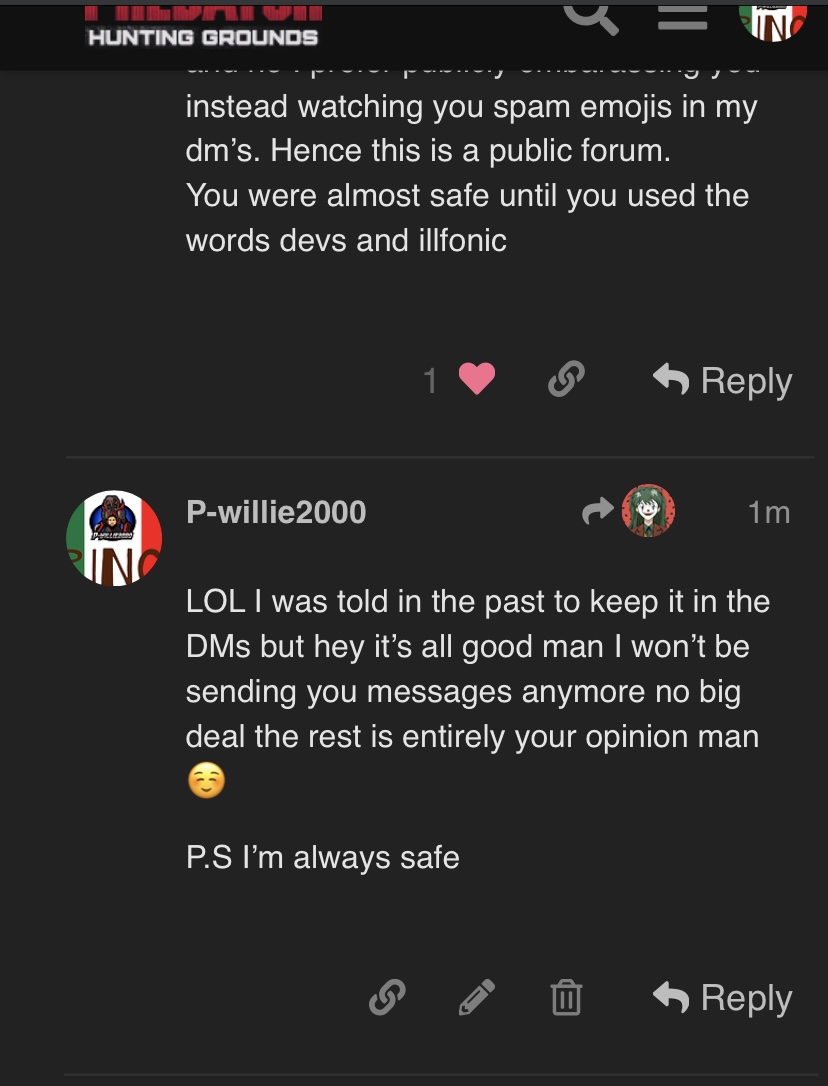Copy link of the post with one like

[566, 380]
